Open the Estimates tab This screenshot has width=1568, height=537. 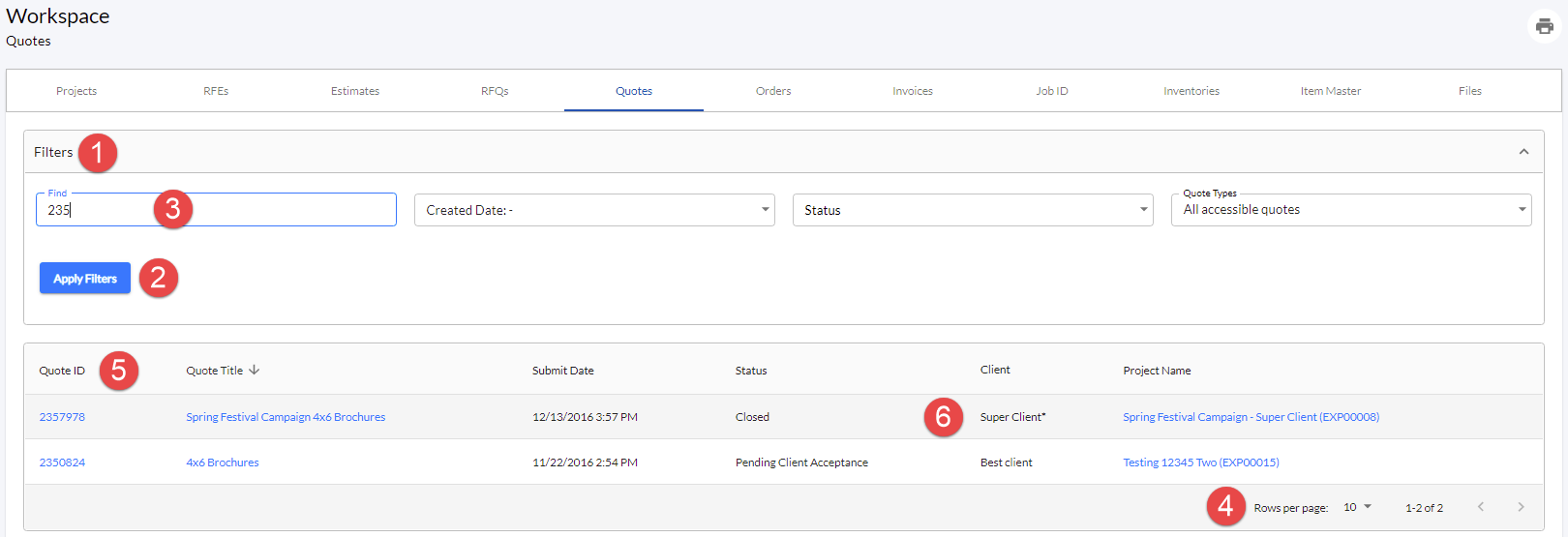click(355, 91)
